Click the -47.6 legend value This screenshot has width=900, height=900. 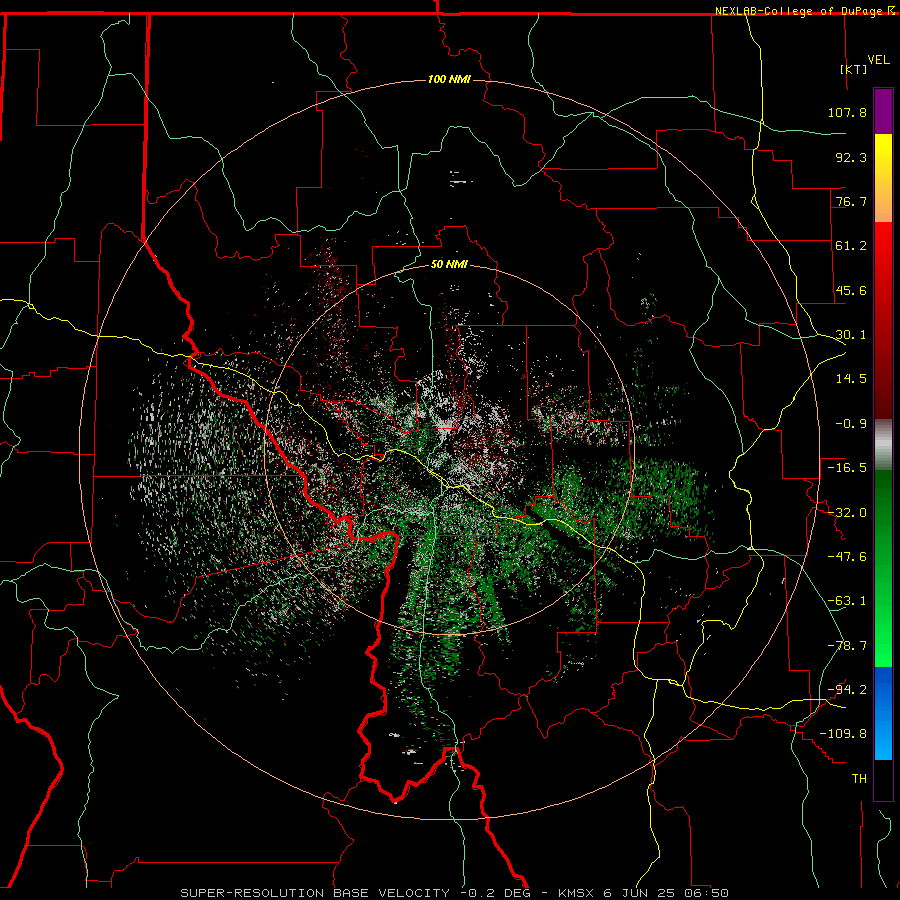point(847,556)
